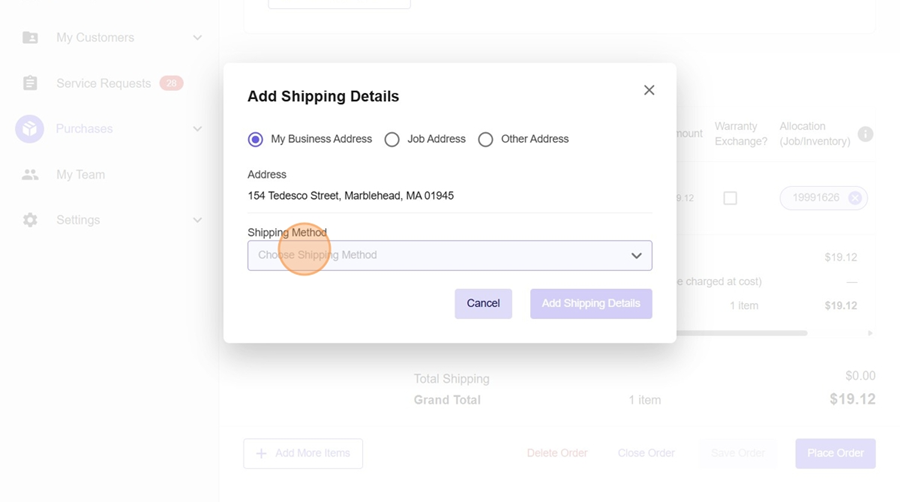Viewport: 900px width, 502px height.
Task: Expand the Purchases menu chevron
Action: 197,129
